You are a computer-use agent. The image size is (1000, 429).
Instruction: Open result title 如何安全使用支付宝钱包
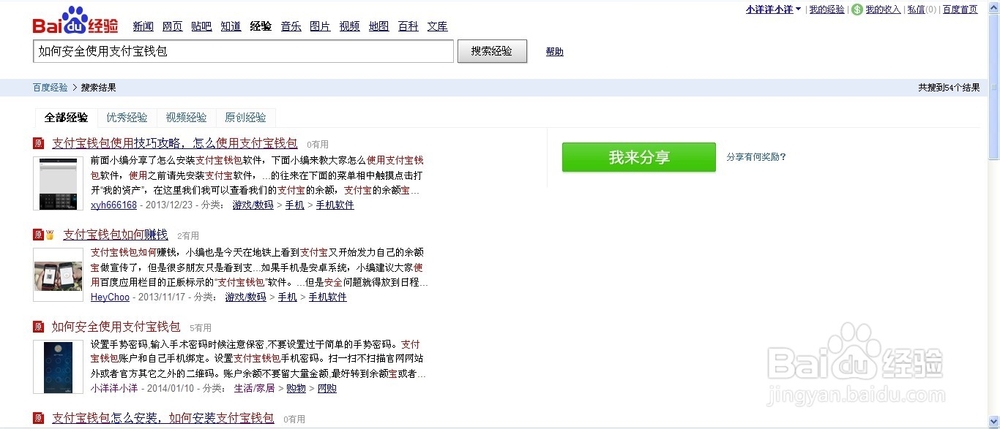coord(116,327)
